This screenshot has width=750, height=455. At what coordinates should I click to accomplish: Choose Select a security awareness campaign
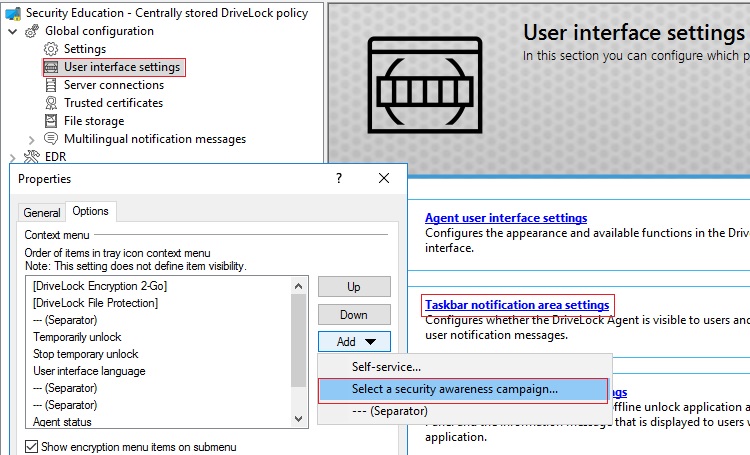[x=455, y=389]
